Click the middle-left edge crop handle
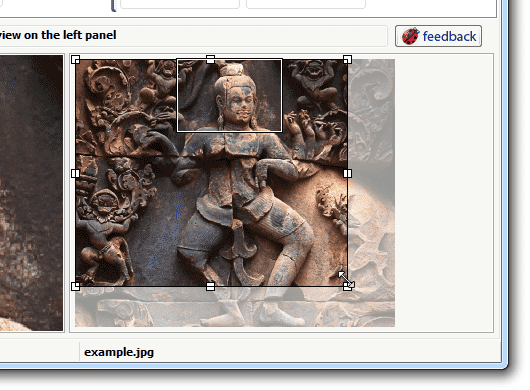This screenshot has height=390, width=530. [76, 173]
